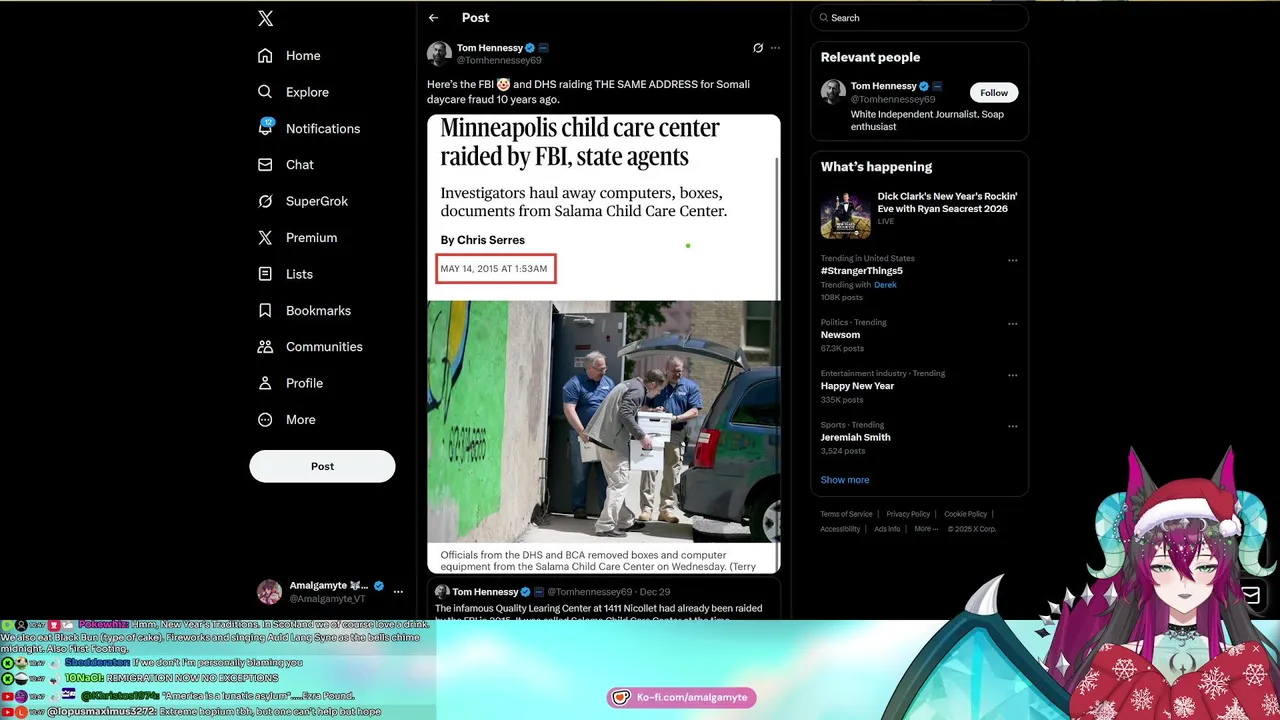Screen dimensions: 1280x720
Task: Click the Ko-fi.com/amalgamyte banner
Action: pos(681,697)
